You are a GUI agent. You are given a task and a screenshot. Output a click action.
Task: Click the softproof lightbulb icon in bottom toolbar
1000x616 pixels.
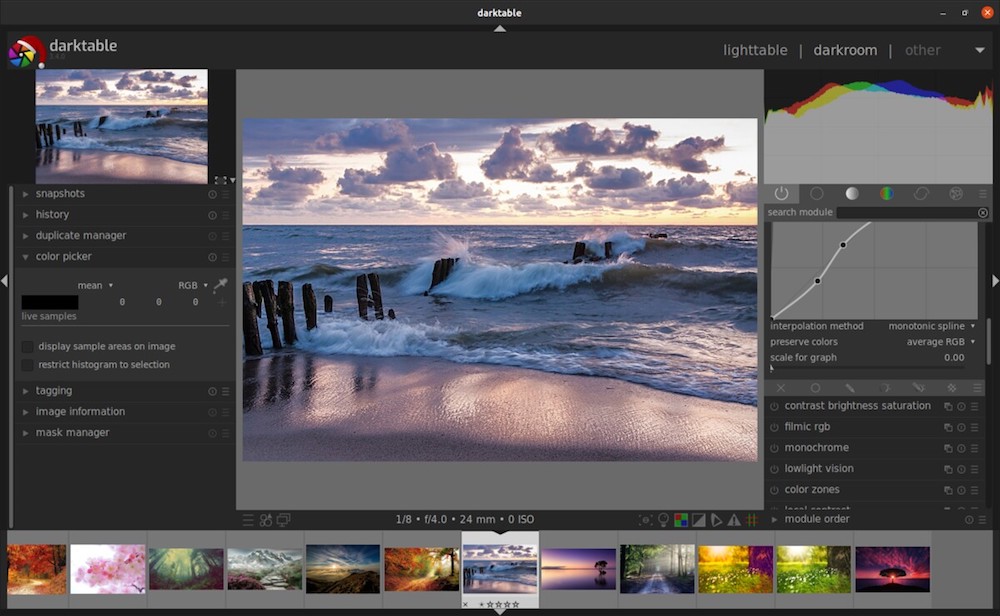point(663,520)
